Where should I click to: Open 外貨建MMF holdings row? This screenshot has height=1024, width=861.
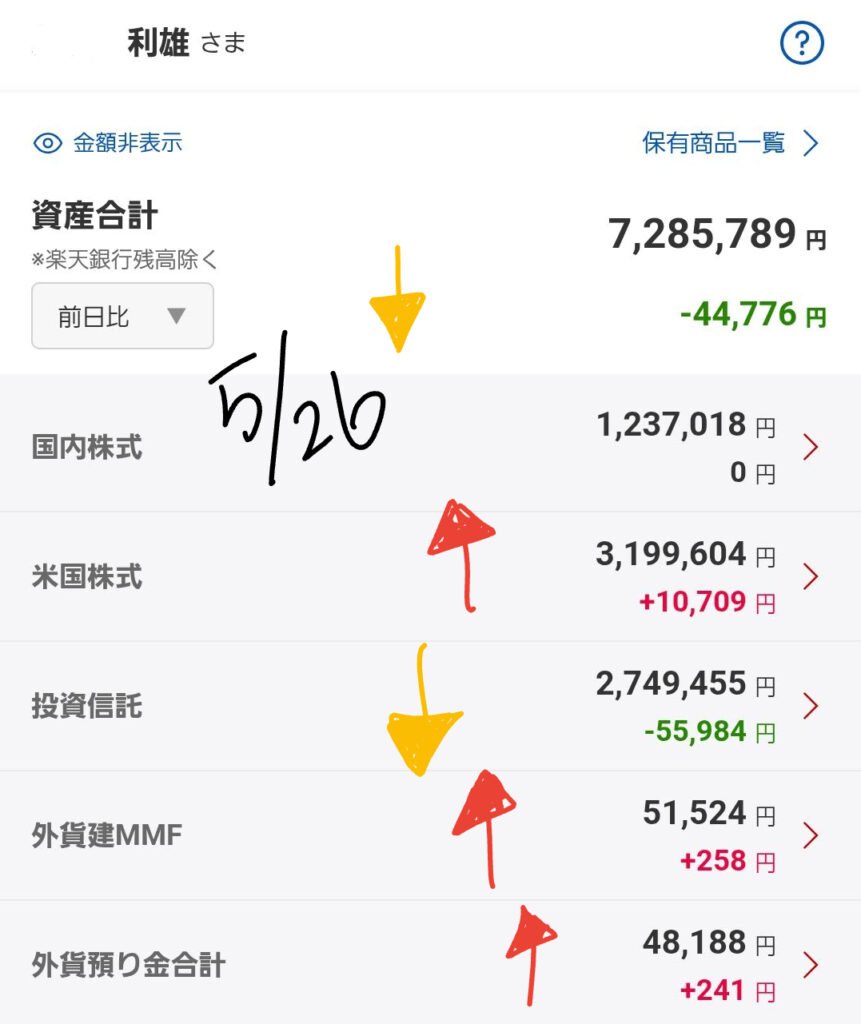[430, 835]
